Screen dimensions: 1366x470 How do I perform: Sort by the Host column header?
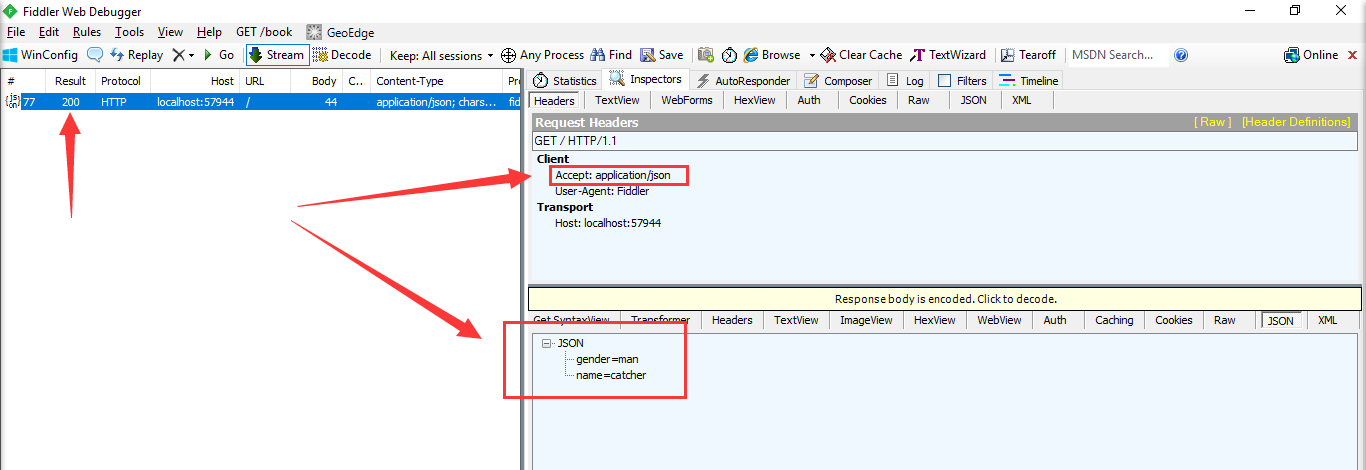(196, 81)
